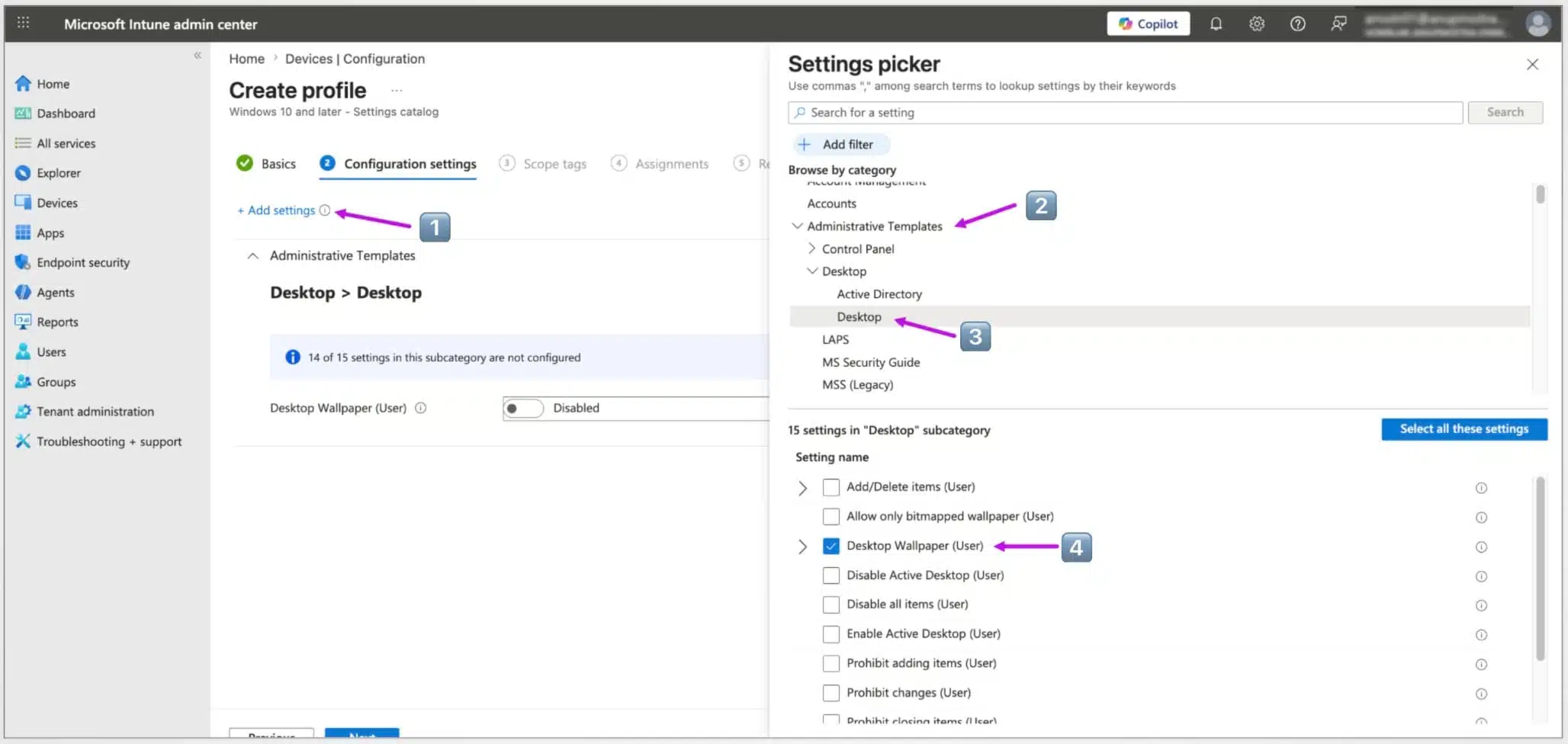Open Copilot from the header

click(1148, 24)
